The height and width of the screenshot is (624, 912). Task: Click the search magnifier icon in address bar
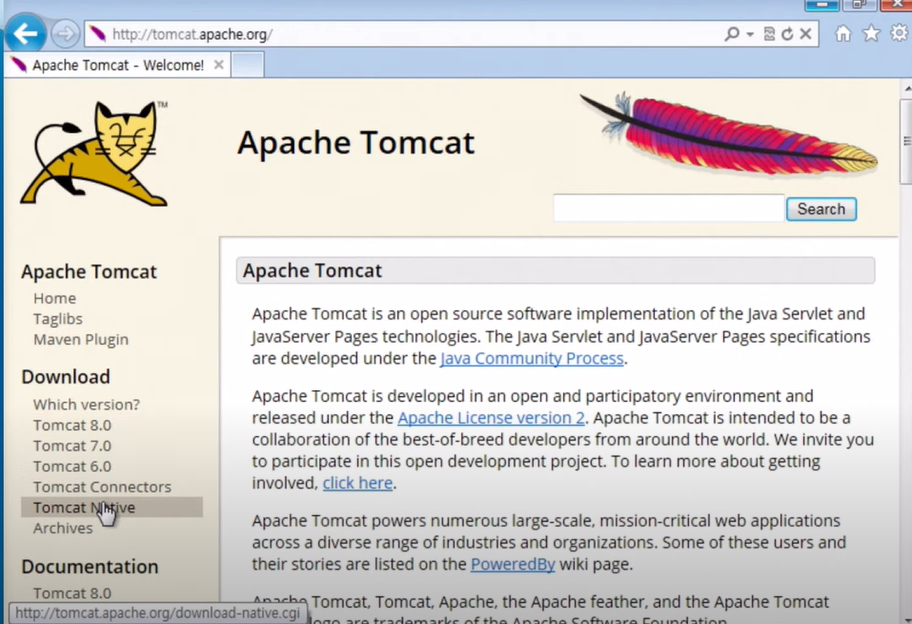pyautogui.click(x=732, y=34)
